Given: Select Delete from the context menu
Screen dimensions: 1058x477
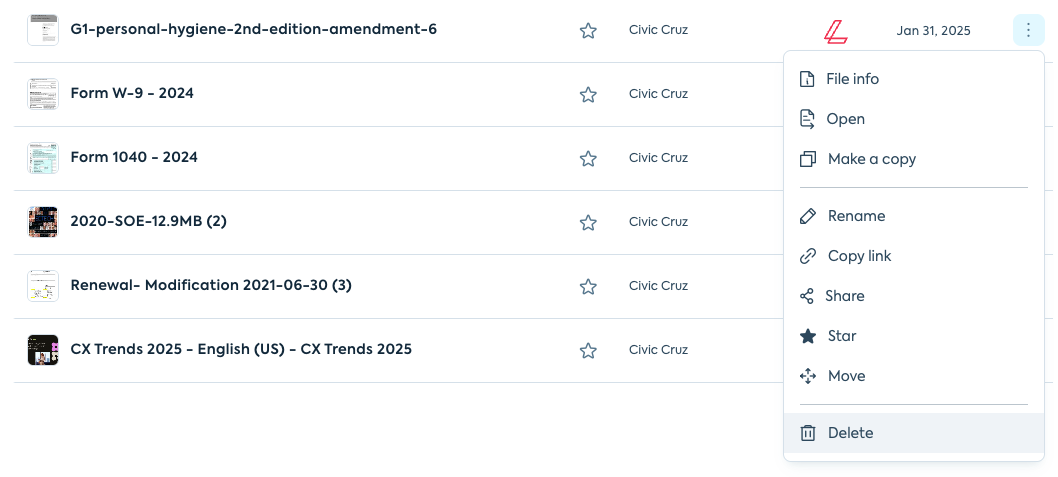Looking at the screenshot, I should tap(850, 433).
